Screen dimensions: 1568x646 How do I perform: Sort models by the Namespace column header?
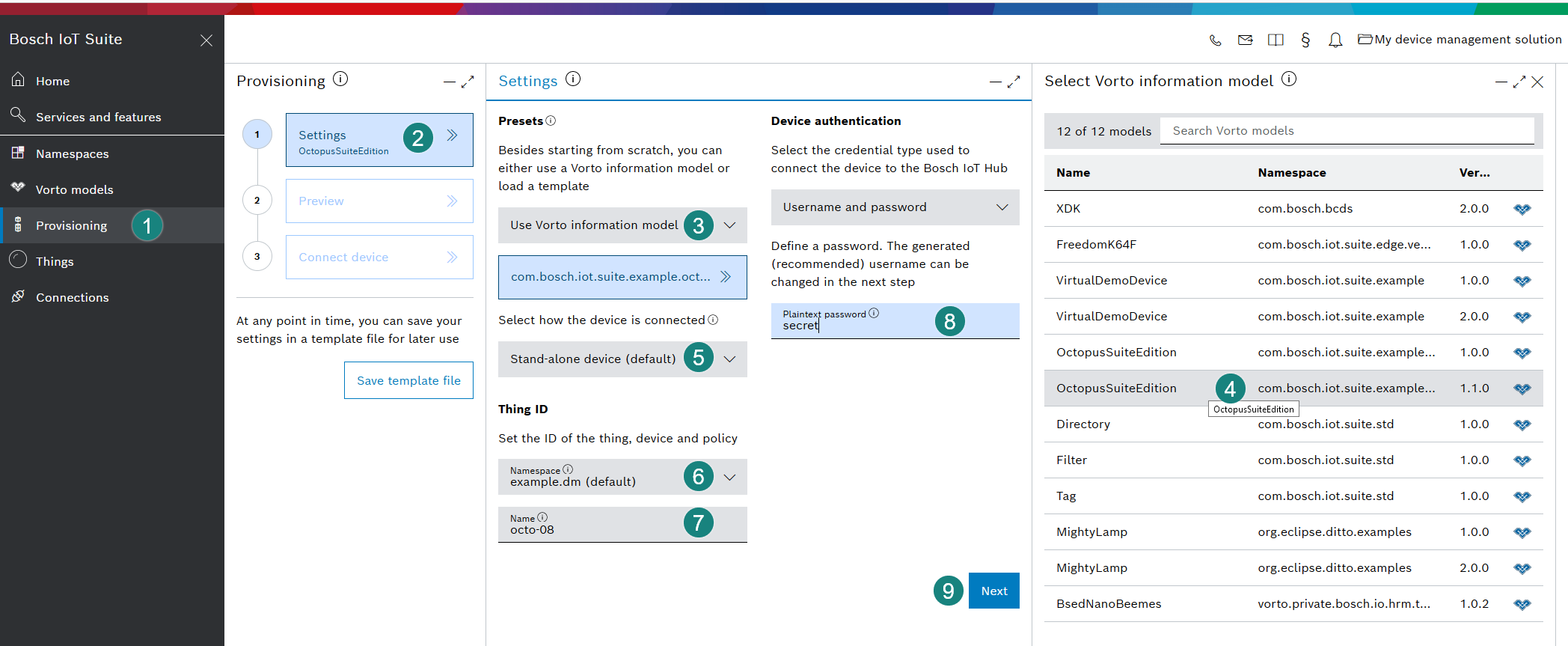[x=1292, y=173]
